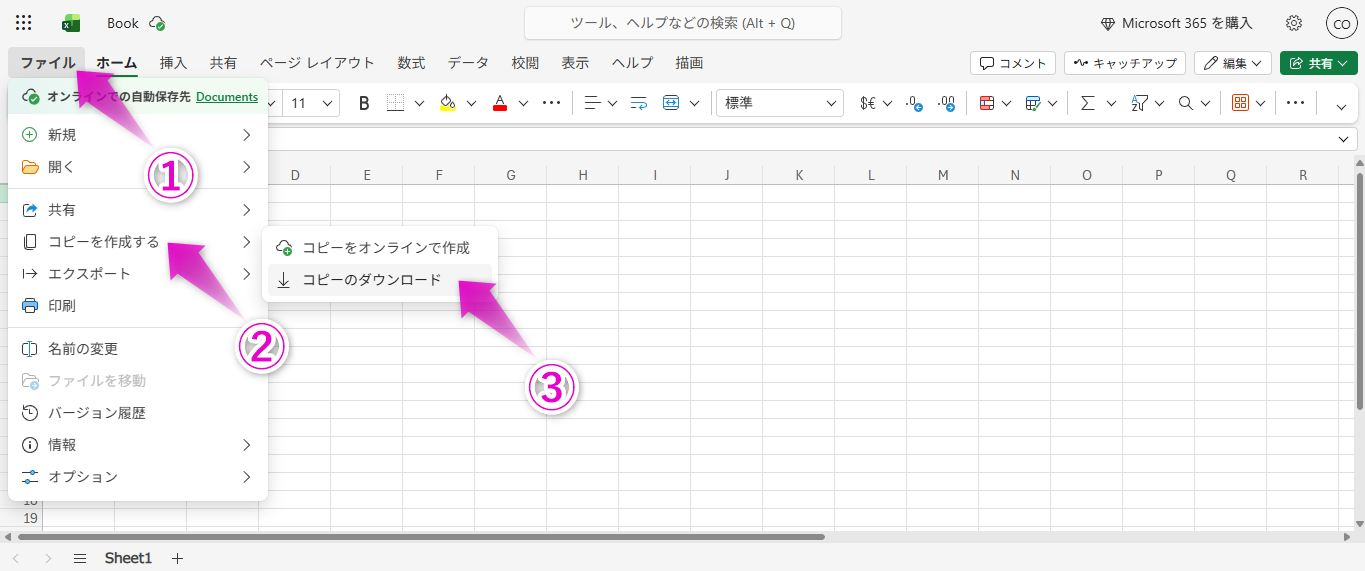Viewport: 1365px width, 571px height.
Task: Open the settings gear
Action: 1294,23
